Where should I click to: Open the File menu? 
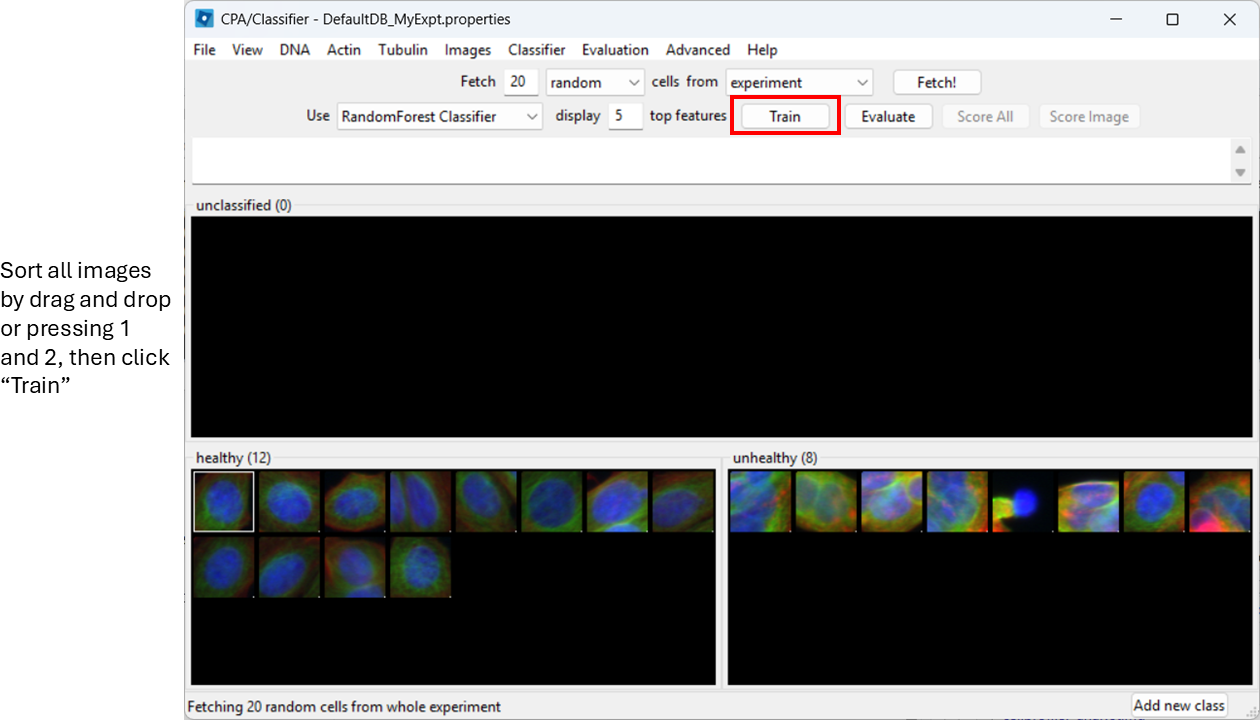click(204, 49)
